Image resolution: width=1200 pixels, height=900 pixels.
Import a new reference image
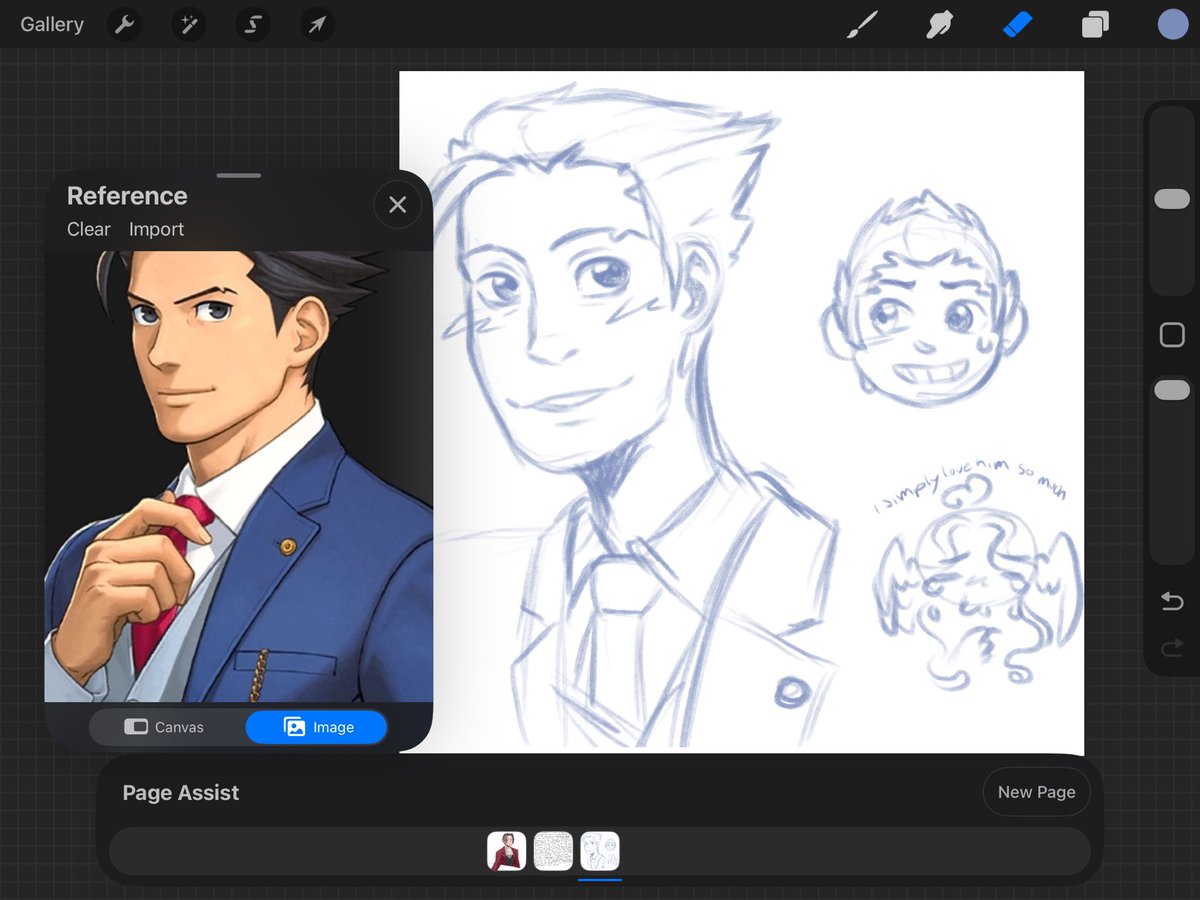pos(156,229)
